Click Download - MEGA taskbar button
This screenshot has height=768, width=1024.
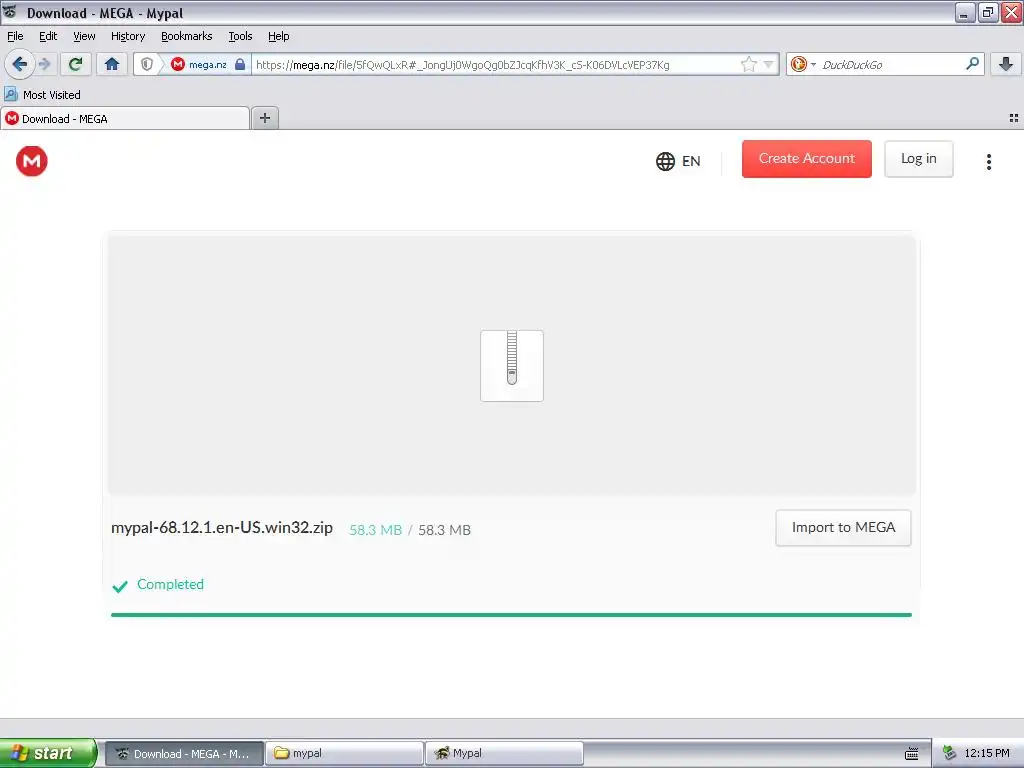point(184,753)
